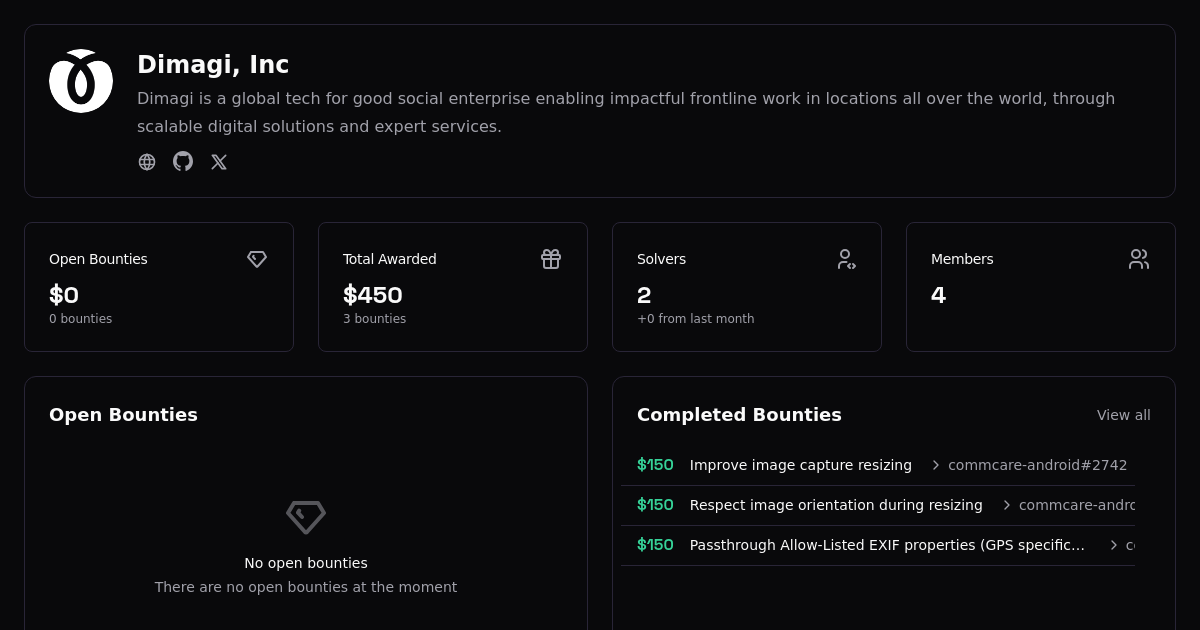Click the Solvers user-code icon
The image size is (1200, 630).
click(x=846, y=259)
